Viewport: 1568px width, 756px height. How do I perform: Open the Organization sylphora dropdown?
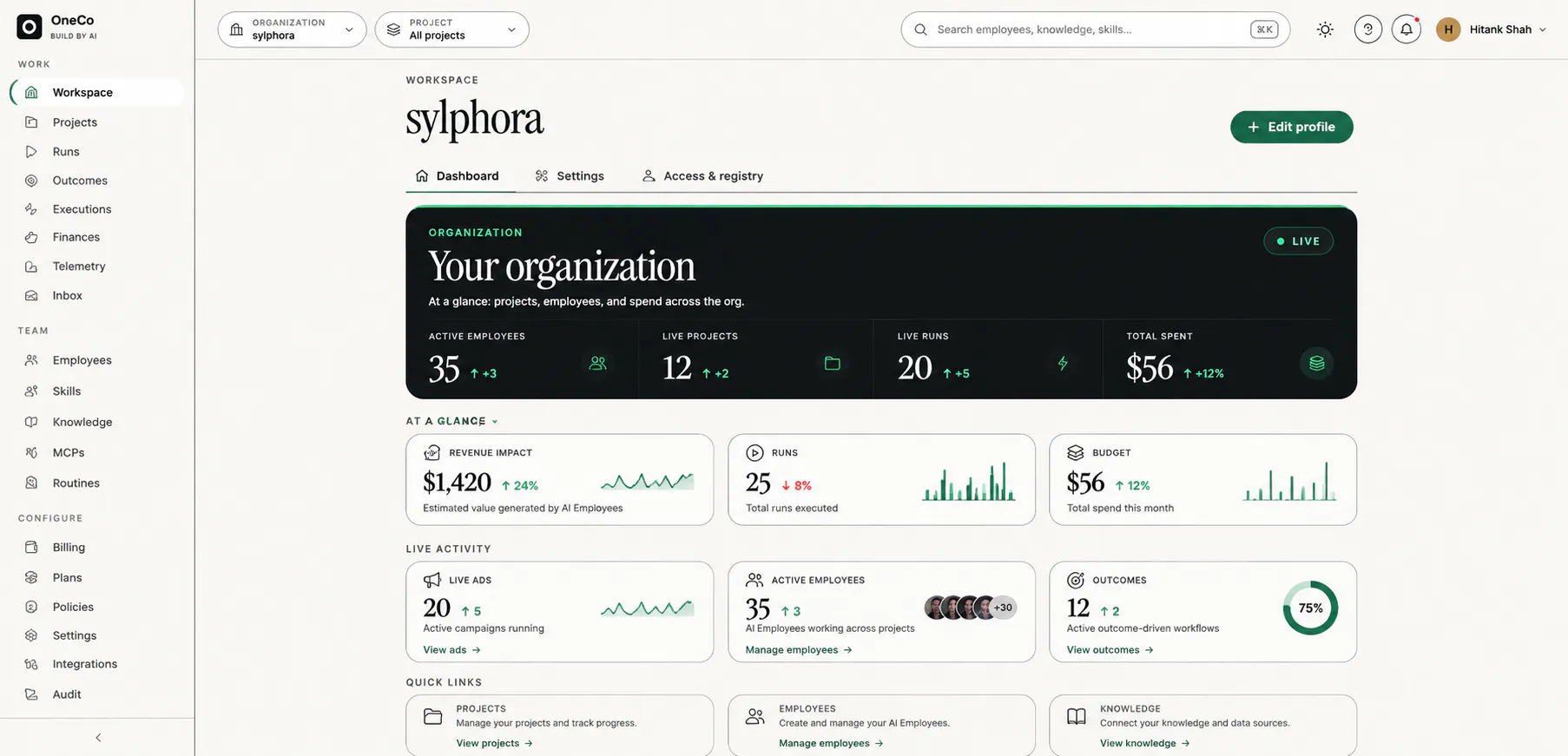292,30
